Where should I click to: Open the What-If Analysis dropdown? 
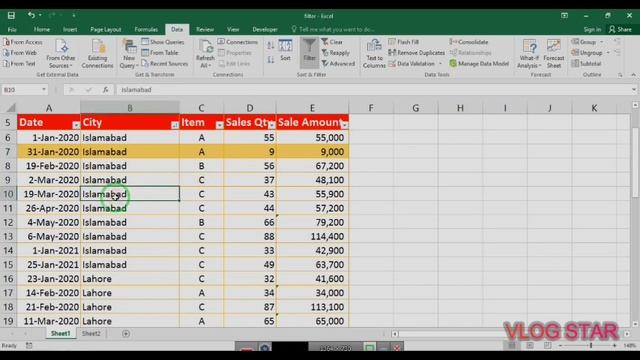(529, 54)
